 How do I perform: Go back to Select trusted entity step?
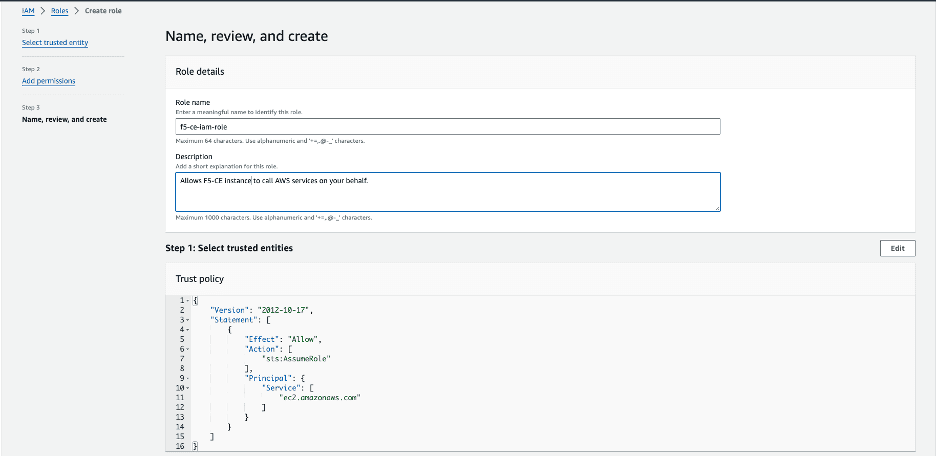[x=53, y=42]
